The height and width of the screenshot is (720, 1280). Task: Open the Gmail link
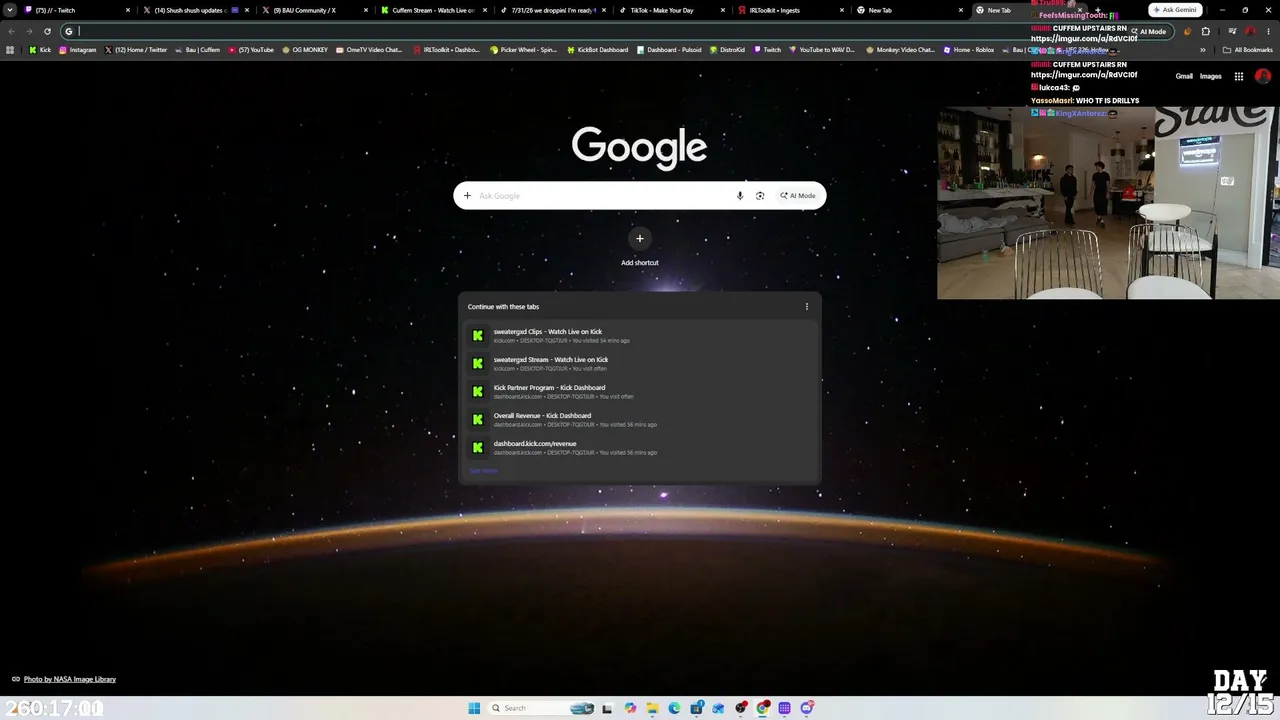coord(1184,76)
